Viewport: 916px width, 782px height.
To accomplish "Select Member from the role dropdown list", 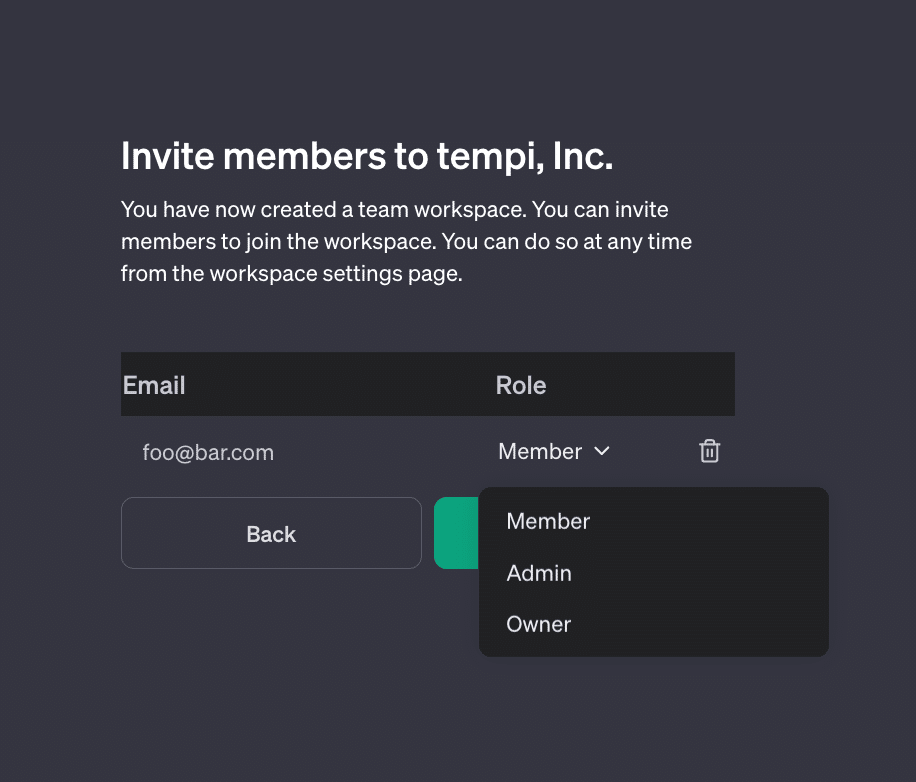I will (x=548, y=521).
